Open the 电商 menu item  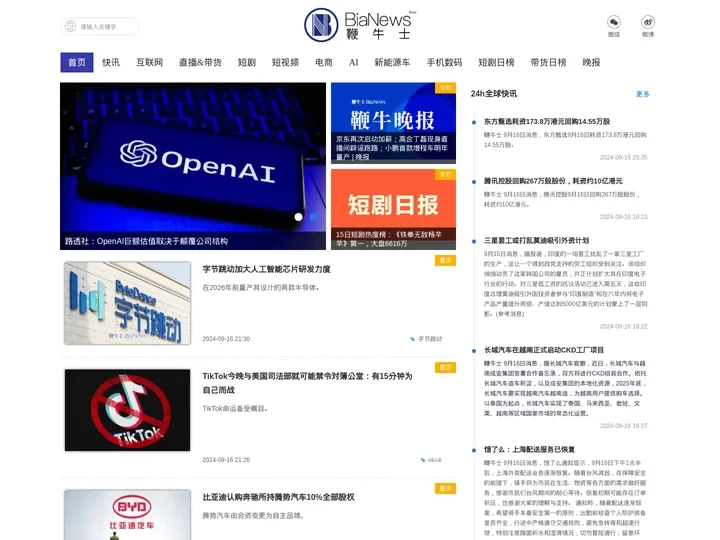click(x=324, y=62)
